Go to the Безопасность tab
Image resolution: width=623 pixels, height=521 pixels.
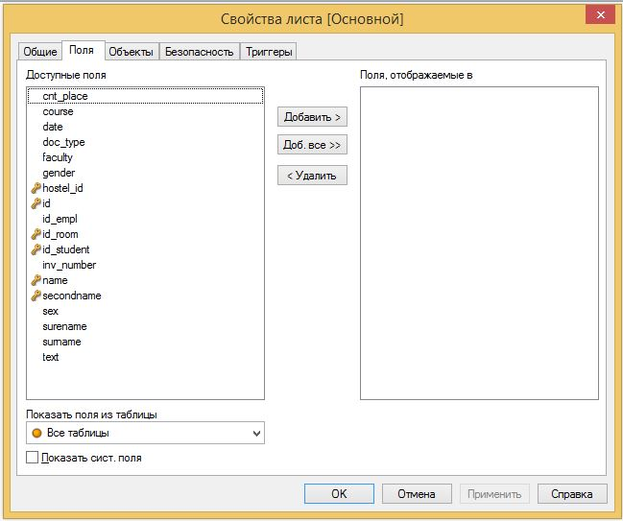point(199,51)
